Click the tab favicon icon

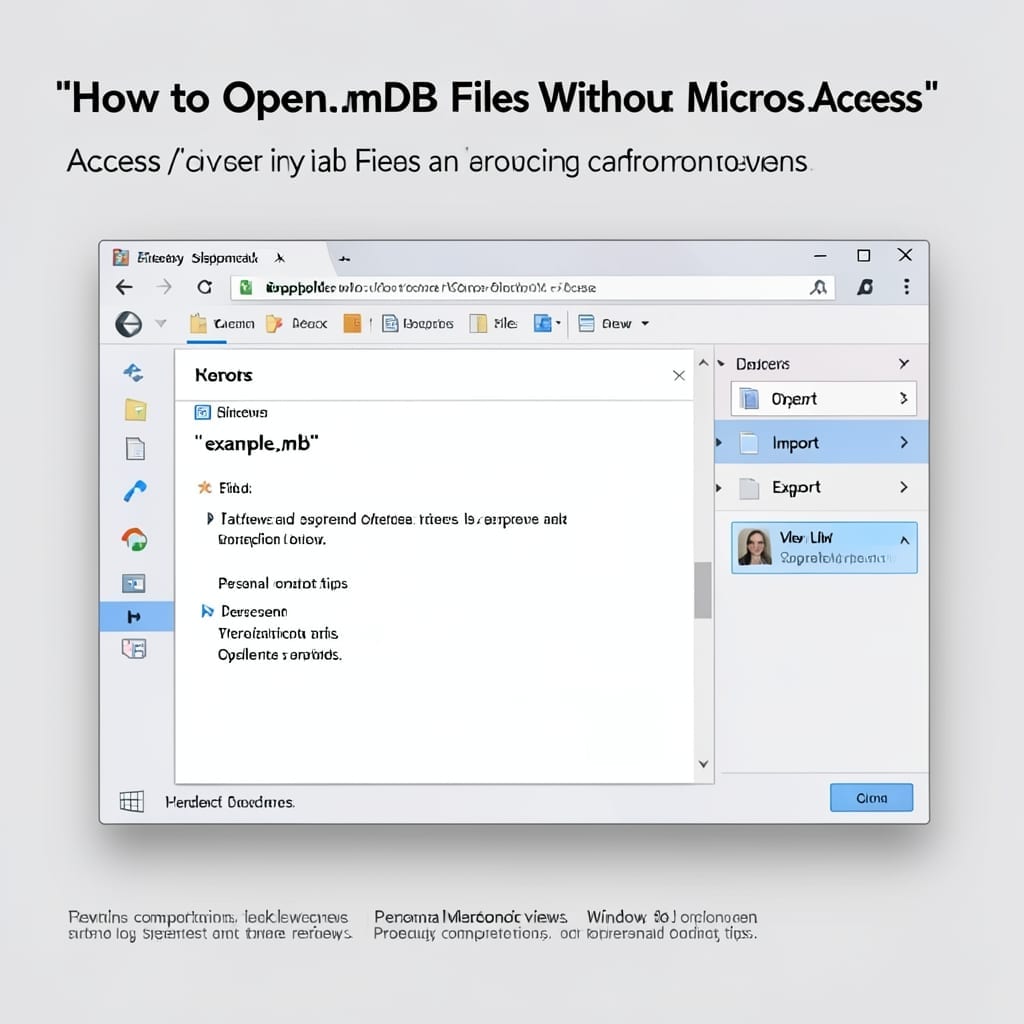click(x=121, y=257)
